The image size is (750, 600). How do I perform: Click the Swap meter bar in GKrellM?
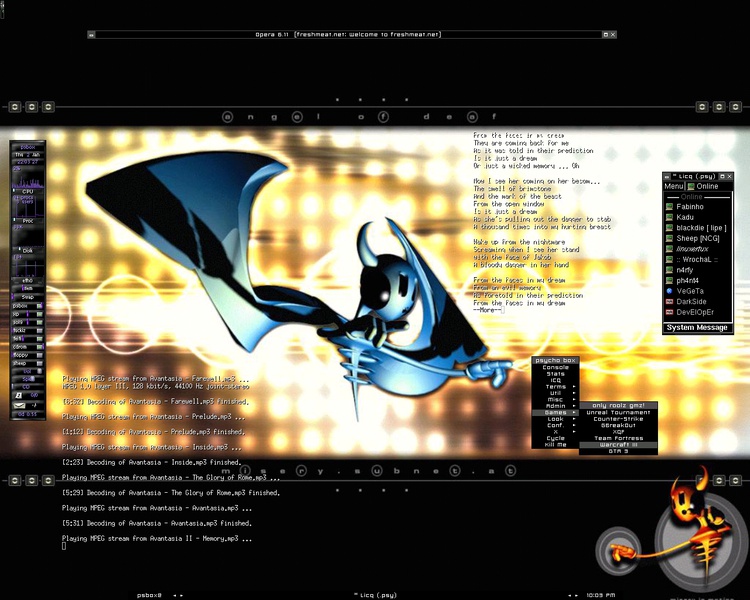(x=27, y=297)
